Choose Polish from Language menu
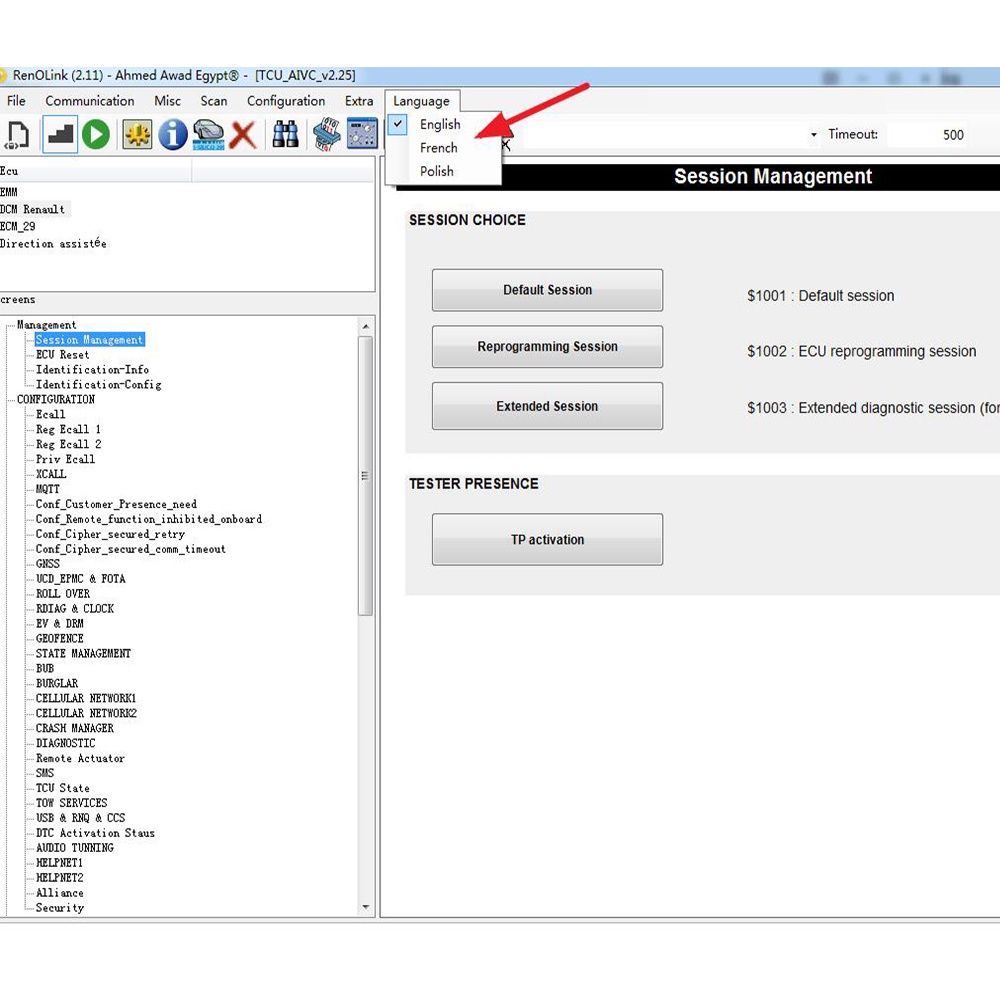 pos(437,171)
